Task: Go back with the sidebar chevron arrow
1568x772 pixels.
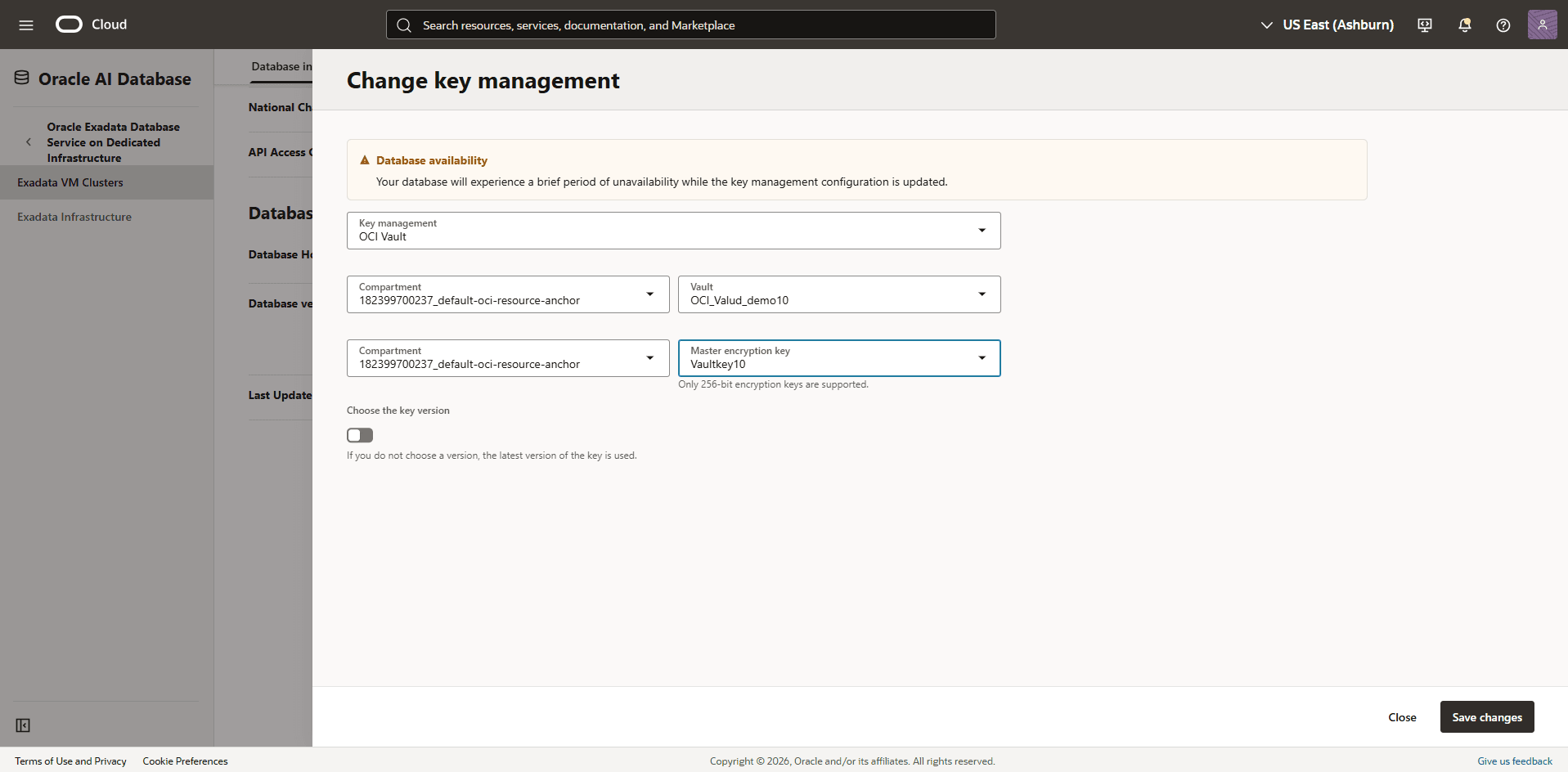Action: click(x=29, y=141)
